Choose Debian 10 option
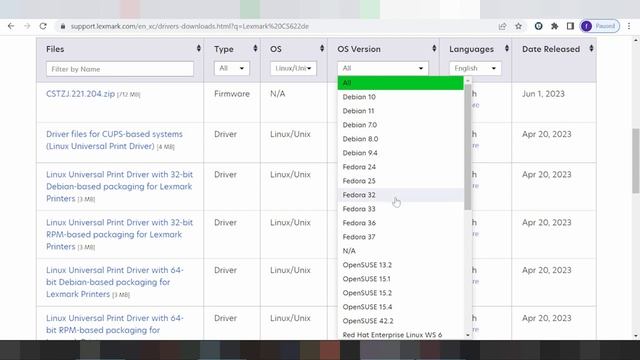The image size is (640, 360). click(400, 97)
